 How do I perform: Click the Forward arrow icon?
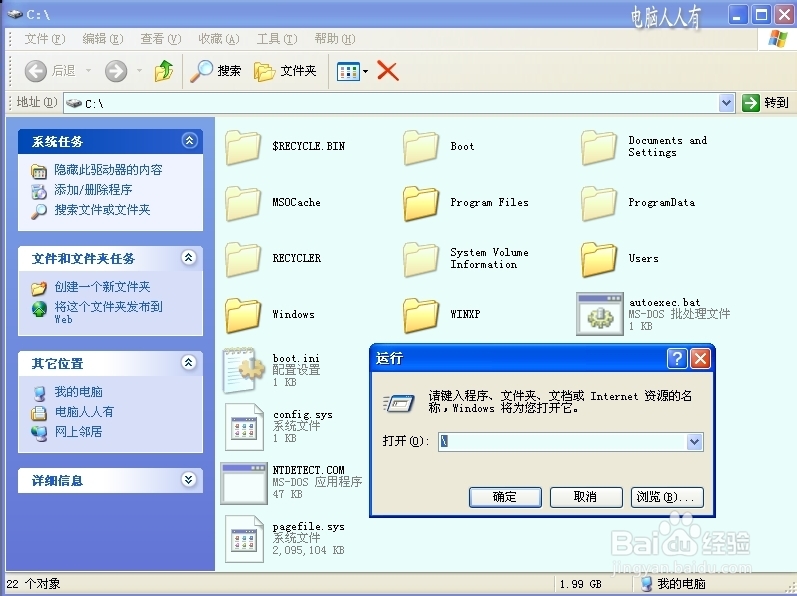coord(116,71)
